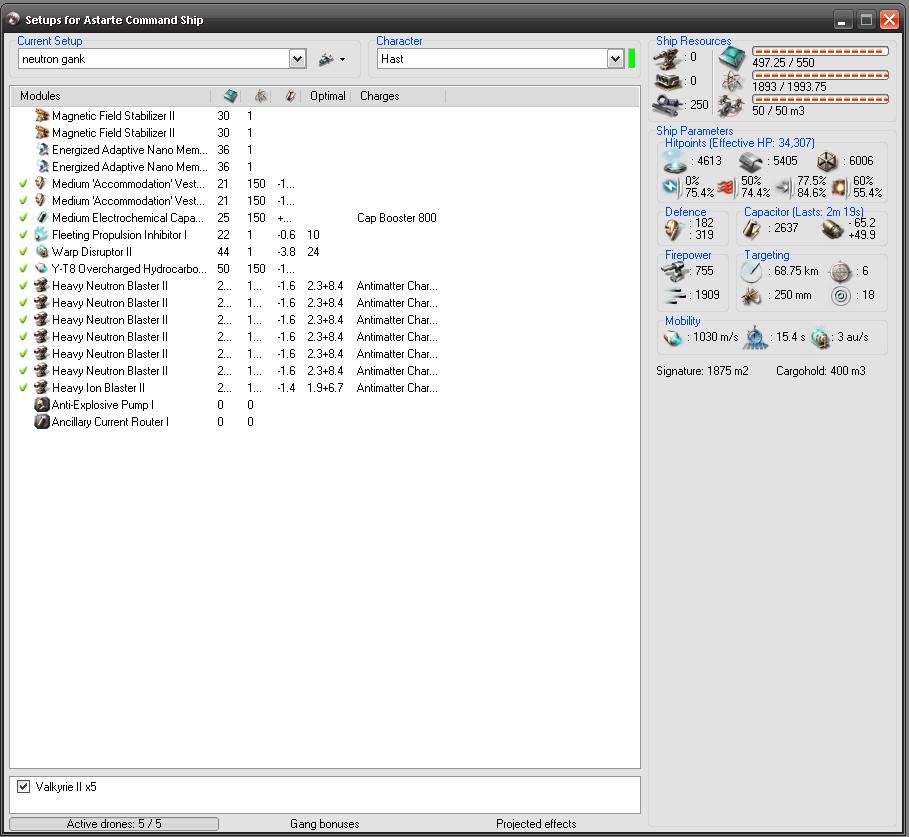Click the launcher hardpoints icon in Ship Resources
The height and width of the screenshot is (837, 909).
coord(667,82)
